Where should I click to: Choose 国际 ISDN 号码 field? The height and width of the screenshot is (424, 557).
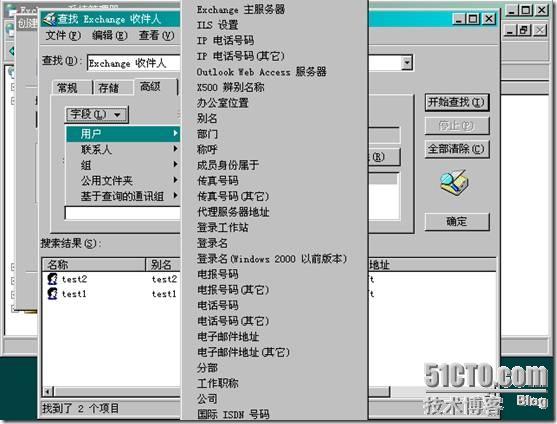(275, 414)
